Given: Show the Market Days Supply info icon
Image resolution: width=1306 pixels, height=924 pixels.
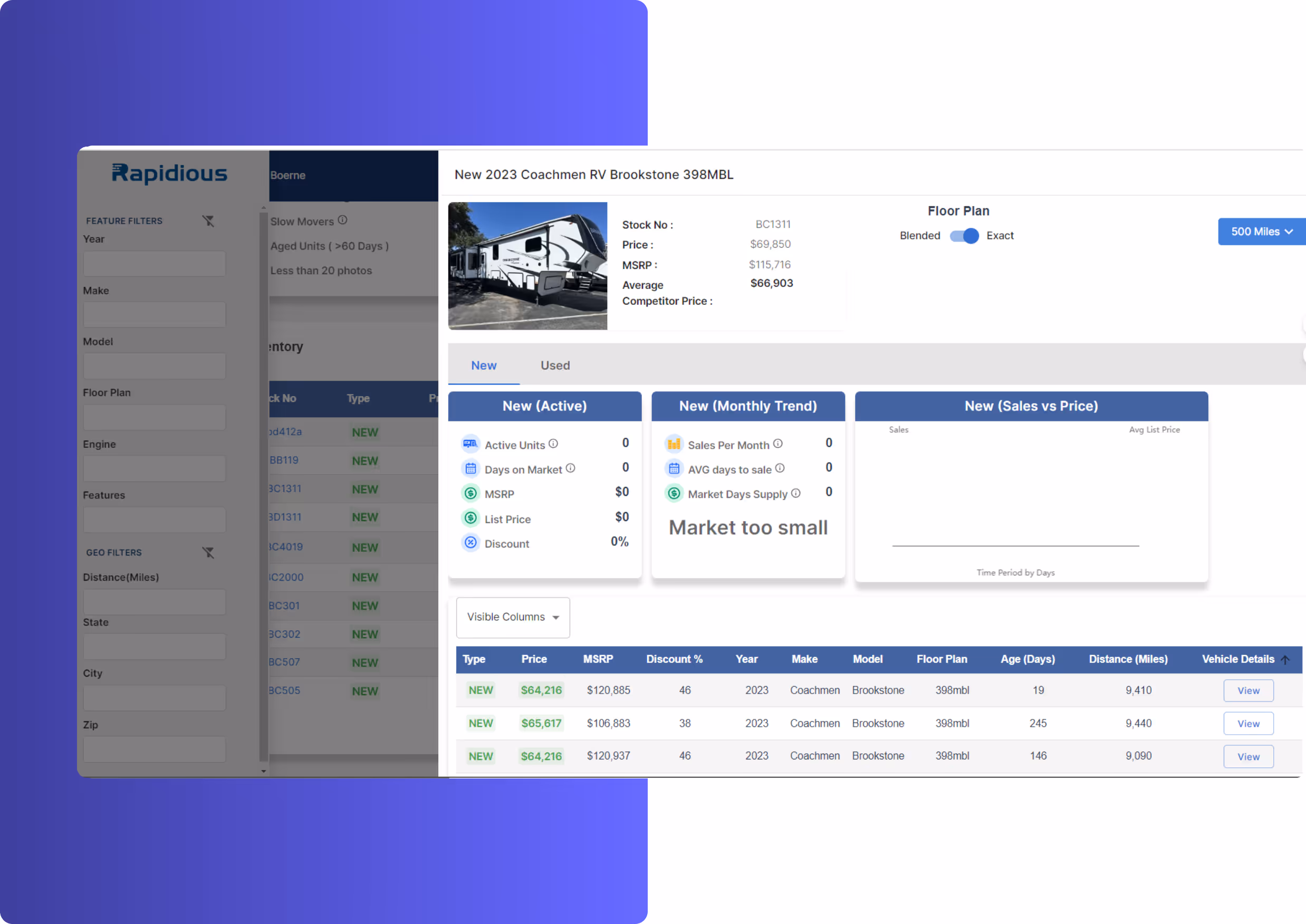Looking at the screenshot, I should click(796, 493).
